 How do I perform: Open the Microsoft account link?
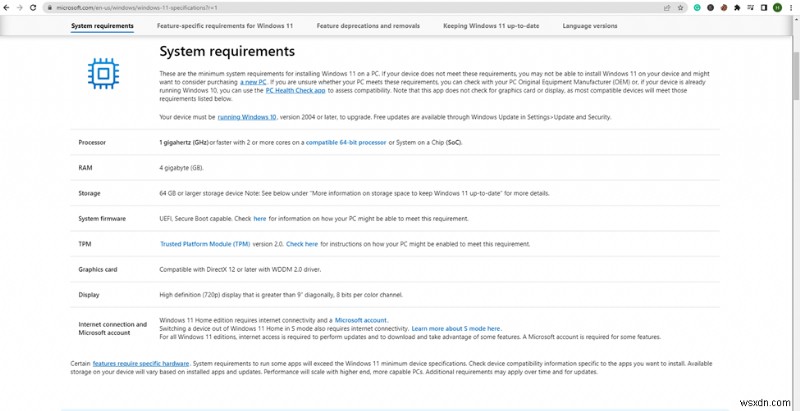click(x=353, y=319)
